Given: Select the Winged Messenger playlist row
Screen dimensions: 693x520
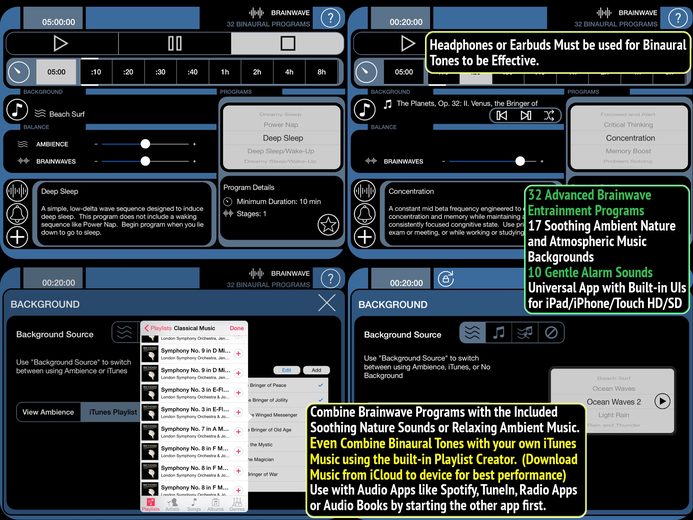Looking at the screenshot, I should 287,415.
